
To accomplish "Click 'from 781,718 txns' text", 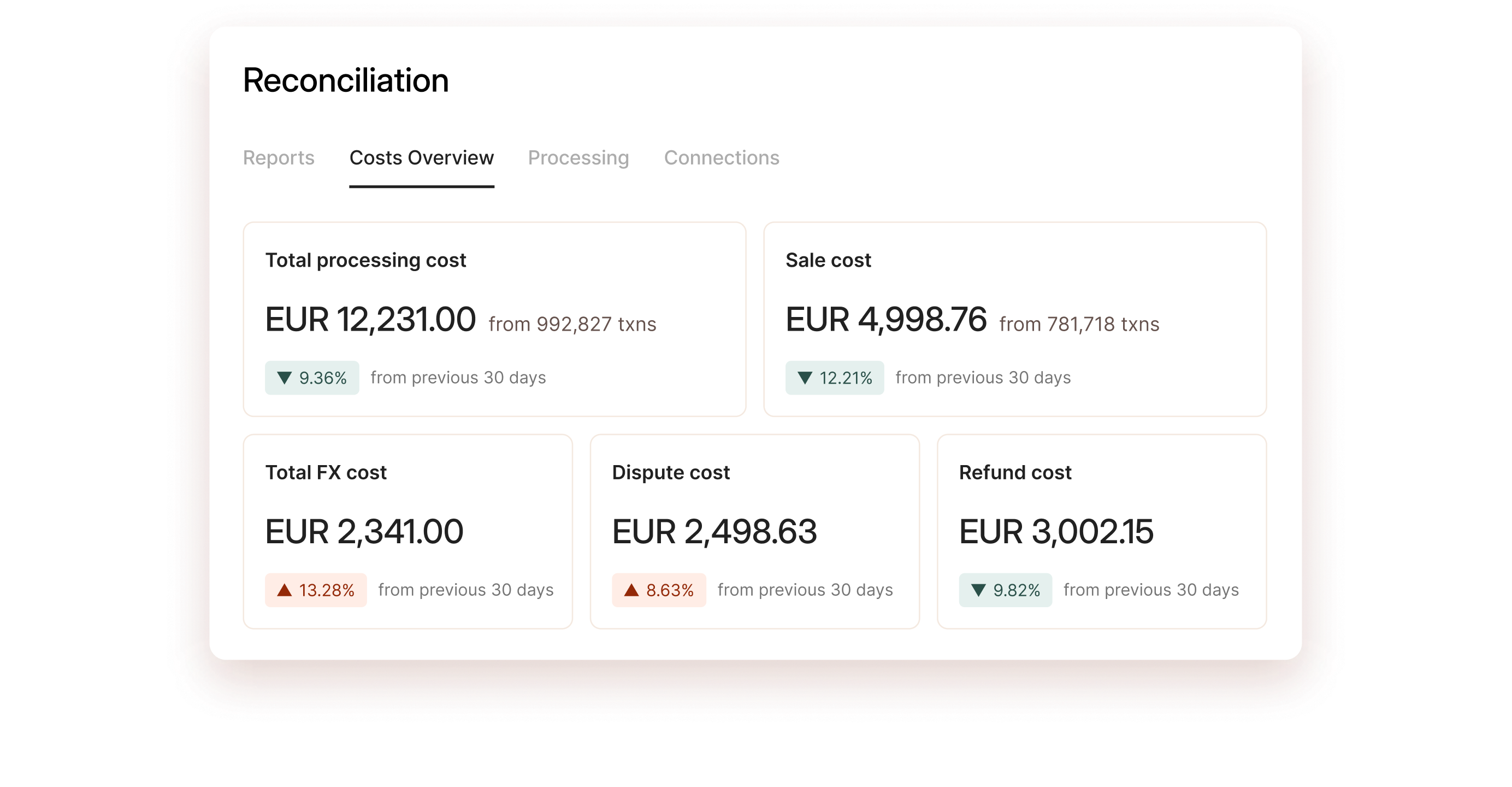I will point(1079,324).
